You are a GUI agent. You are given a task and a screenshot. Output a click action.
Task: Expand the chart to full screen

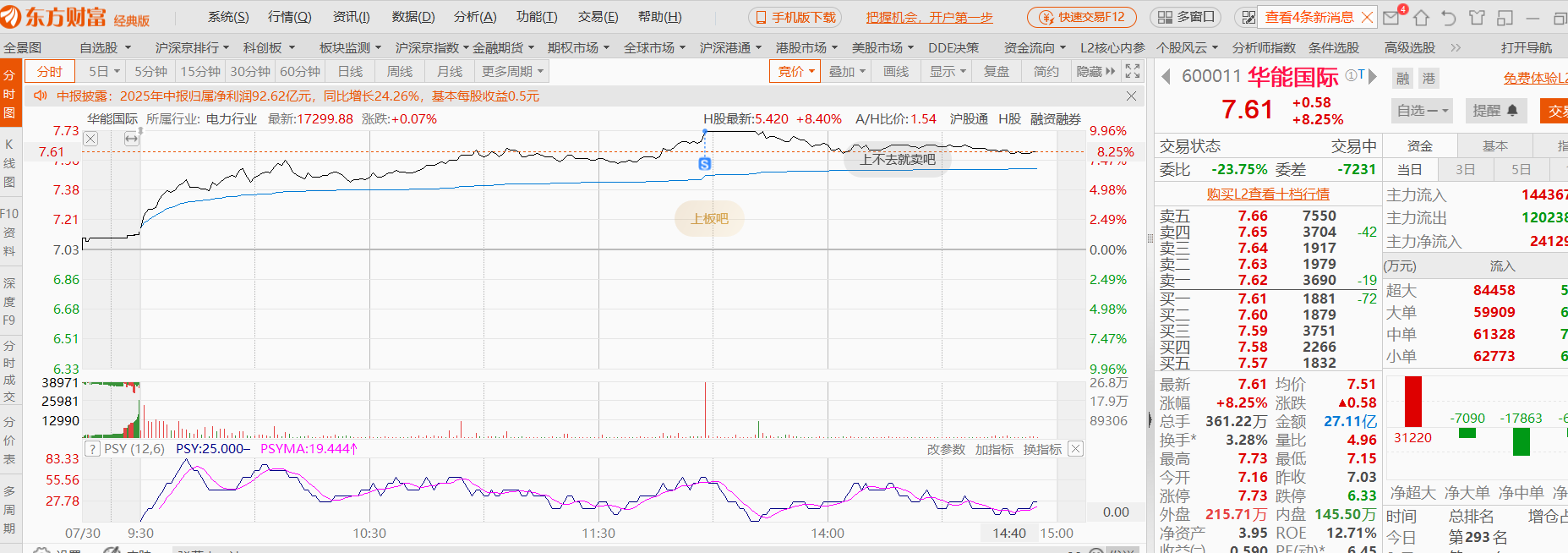(x=1133, y=71)
